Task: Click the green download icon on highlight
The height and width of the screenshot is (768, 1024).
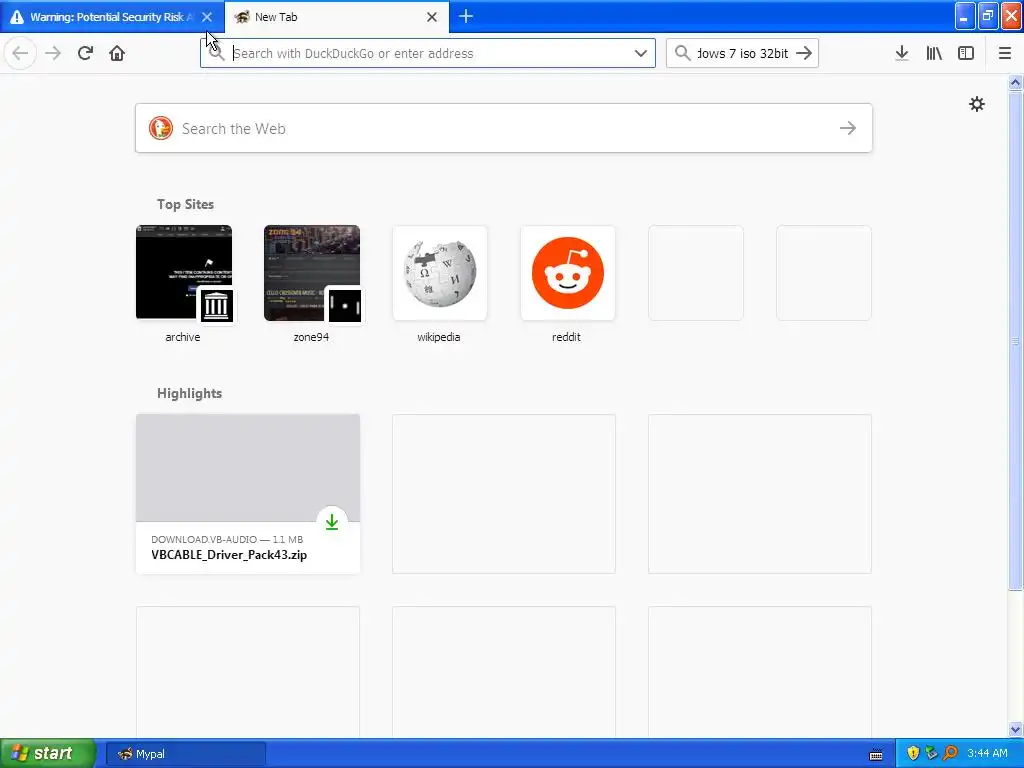Action: tap(332, 522)
